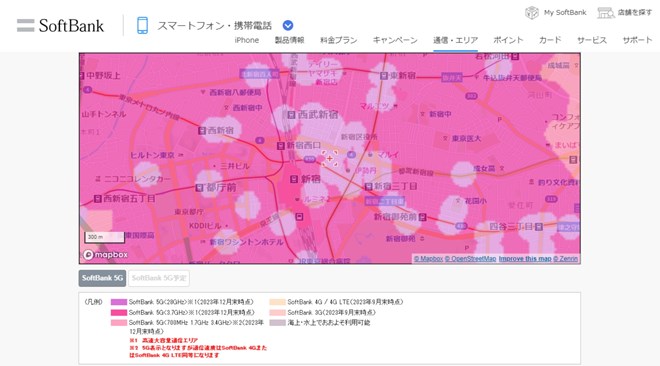660x366 pixels.
Task: Click the KDDIビル map label
Action: coord(205,226)
